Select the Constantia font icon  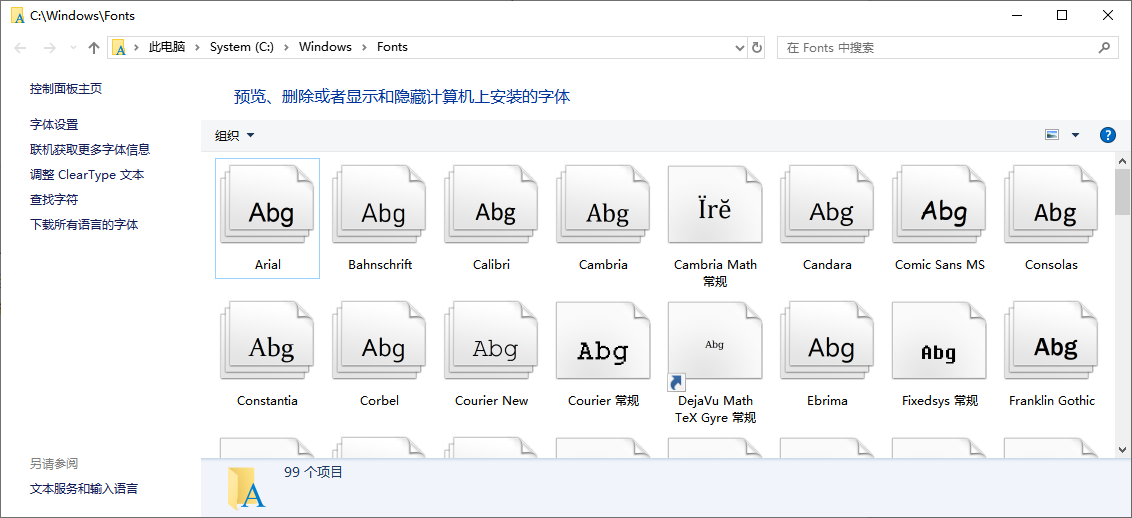click(x=267, y=341)
